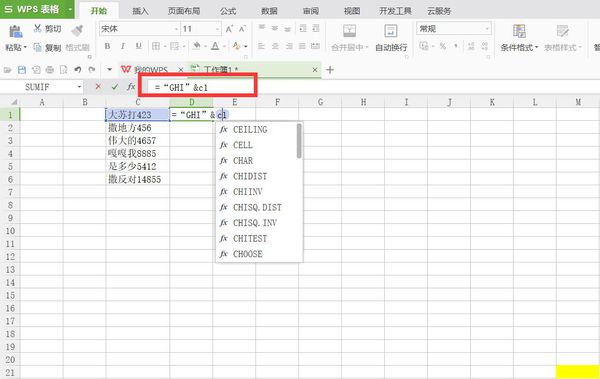
Task: Save the workbook with the disk icon
Action: click(x=22, y=70)
